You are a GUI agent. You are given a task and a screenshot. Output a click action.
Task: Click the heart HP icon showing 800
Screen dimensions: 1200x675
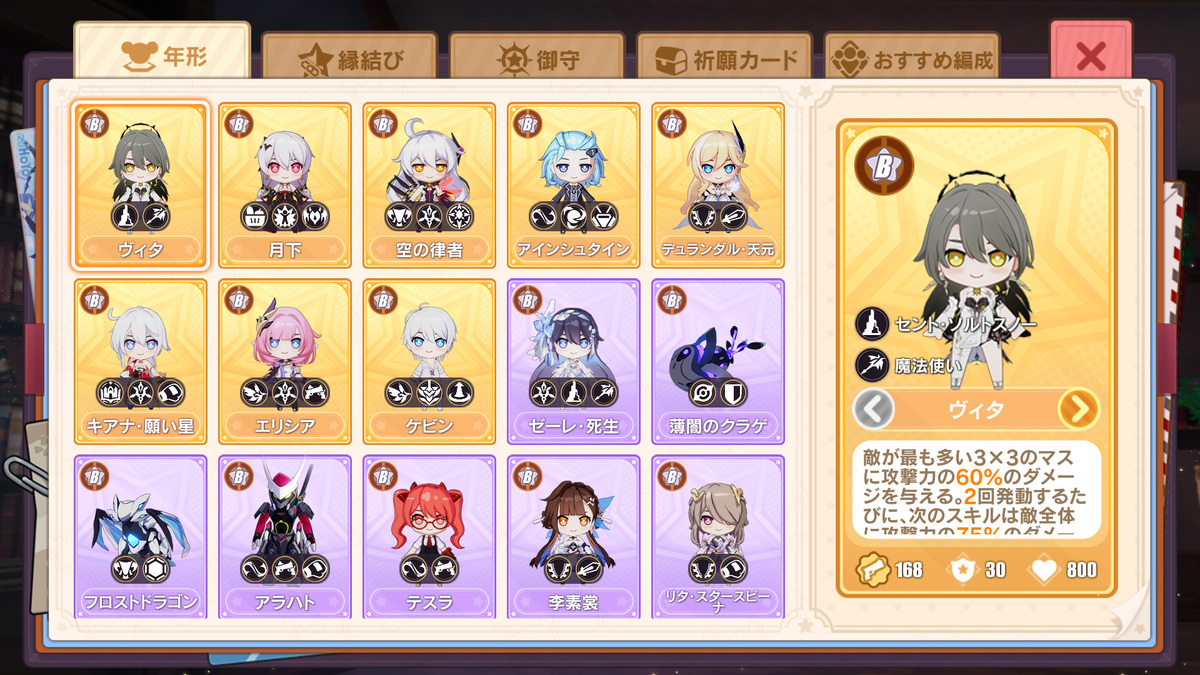[1042, 570]
